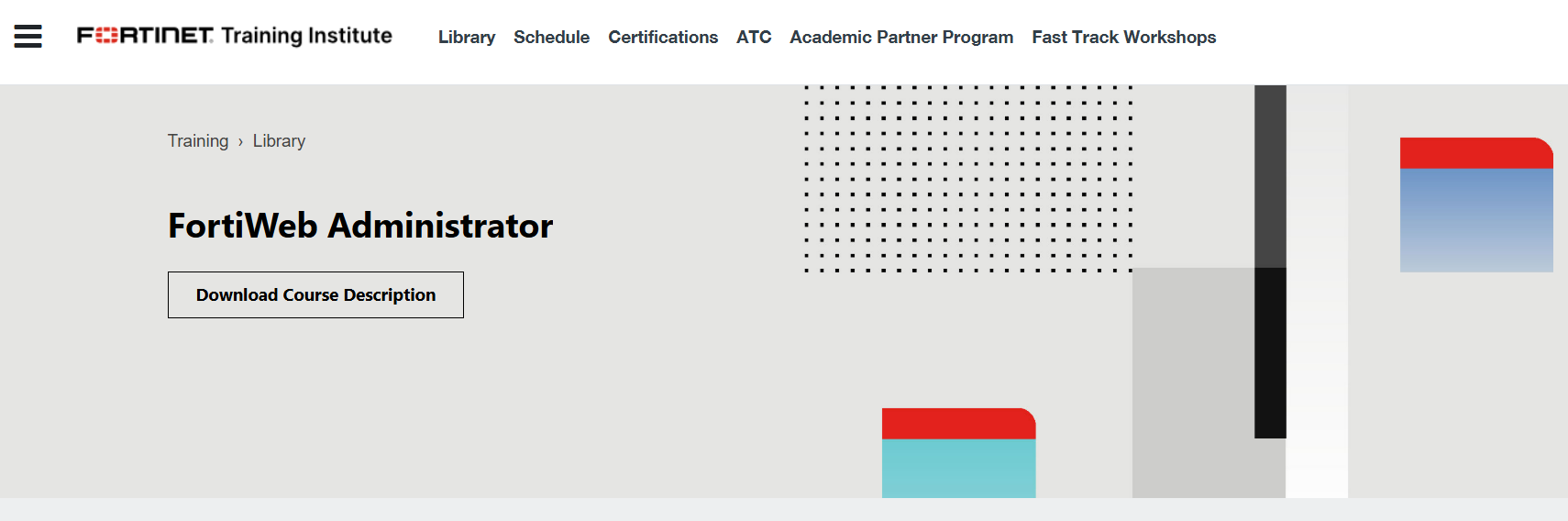Open the hamburger menu icon
The height and width of the screenshot is (521, 1568).
(28, 36)
